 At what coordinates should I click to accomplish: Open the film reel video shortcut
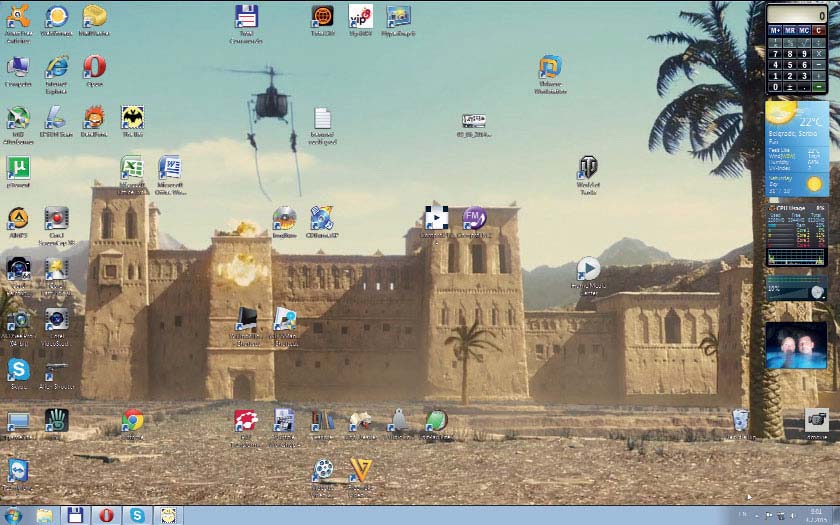322,471
